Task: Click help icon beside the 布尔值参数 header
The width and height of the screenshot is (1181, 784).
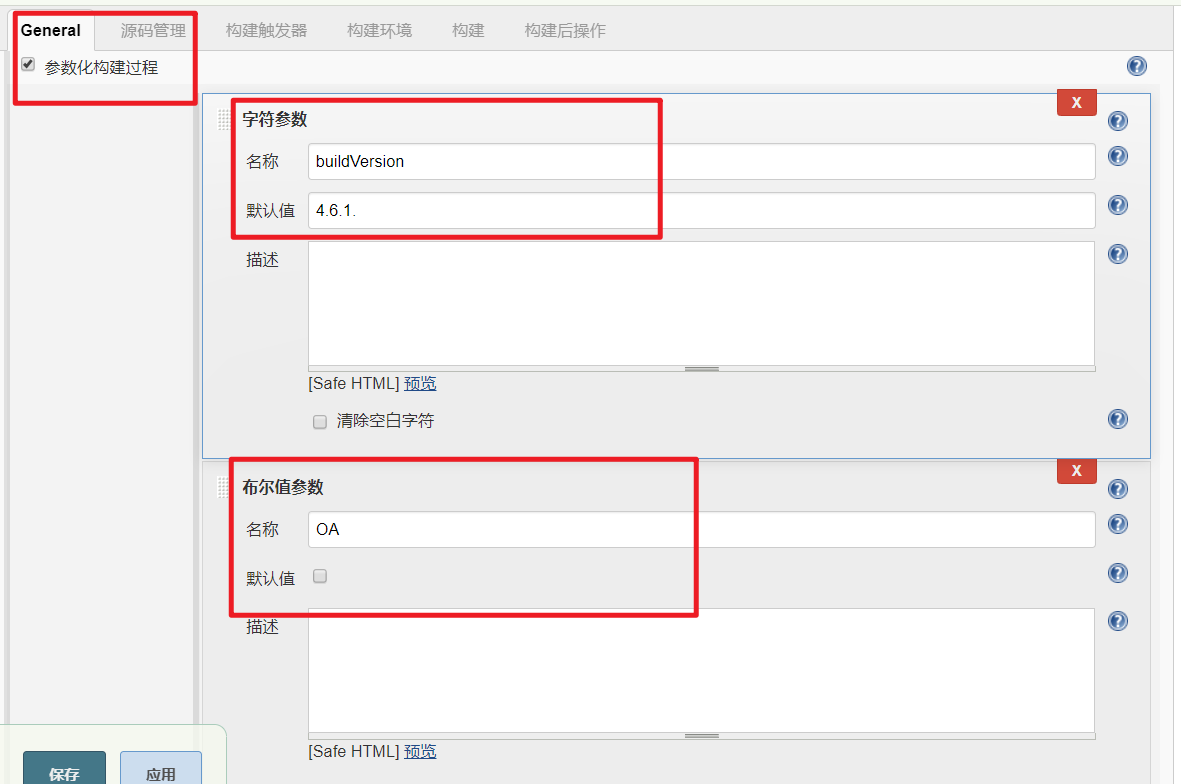Action: coord(1117,488)
